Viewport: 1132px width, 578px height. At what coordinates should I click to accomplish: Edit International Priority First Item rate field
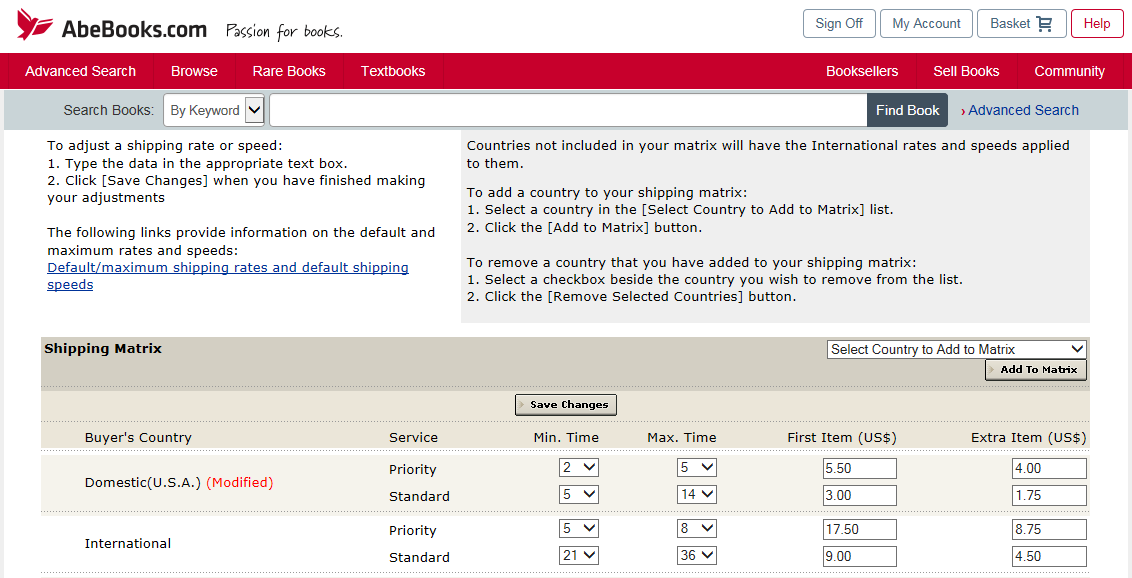point(859,530)
